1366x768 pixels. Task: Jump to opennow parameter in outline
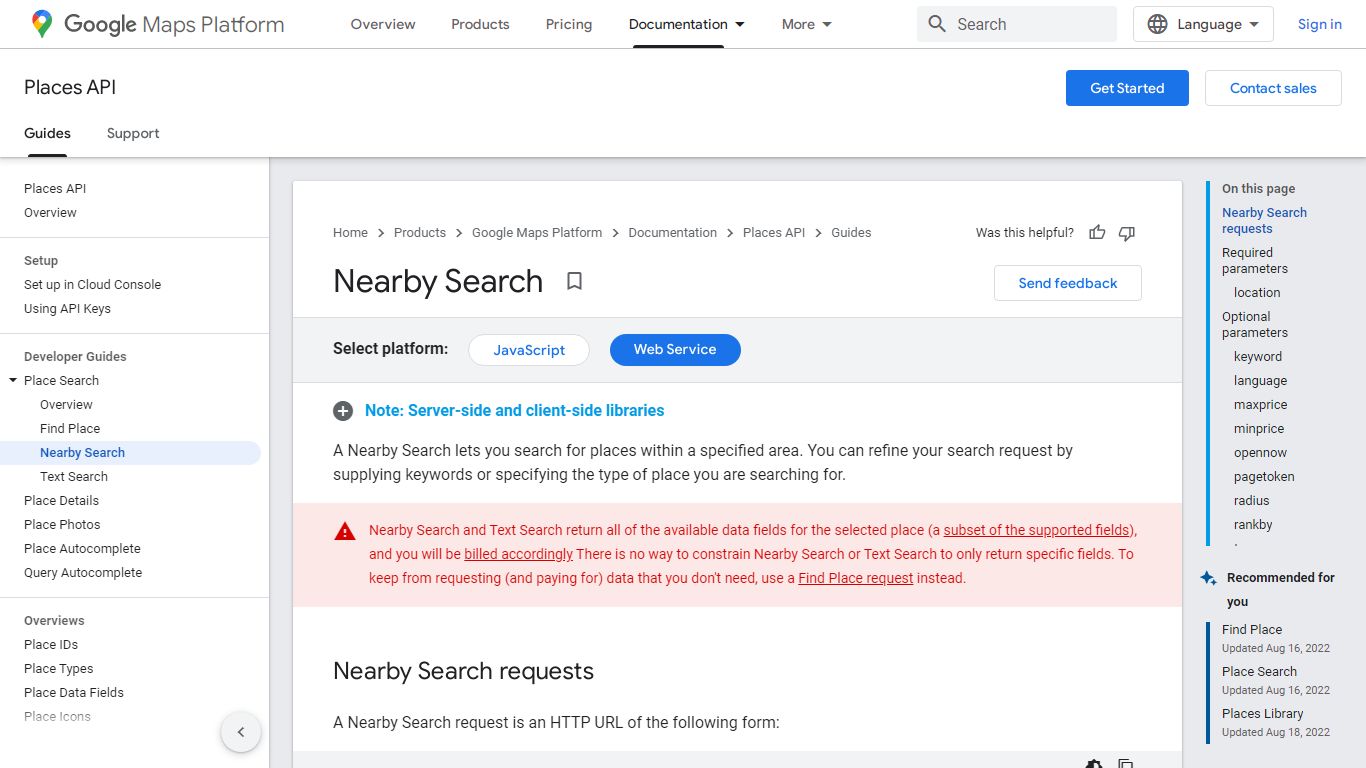(x=1260, y=452)
